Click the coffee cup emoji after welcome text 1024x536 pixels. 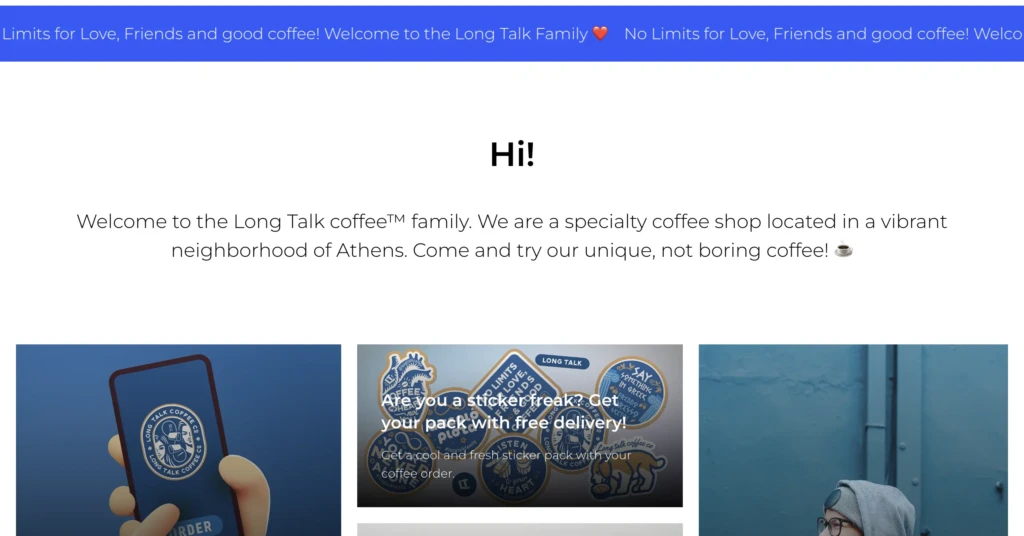tap(844, 249)
